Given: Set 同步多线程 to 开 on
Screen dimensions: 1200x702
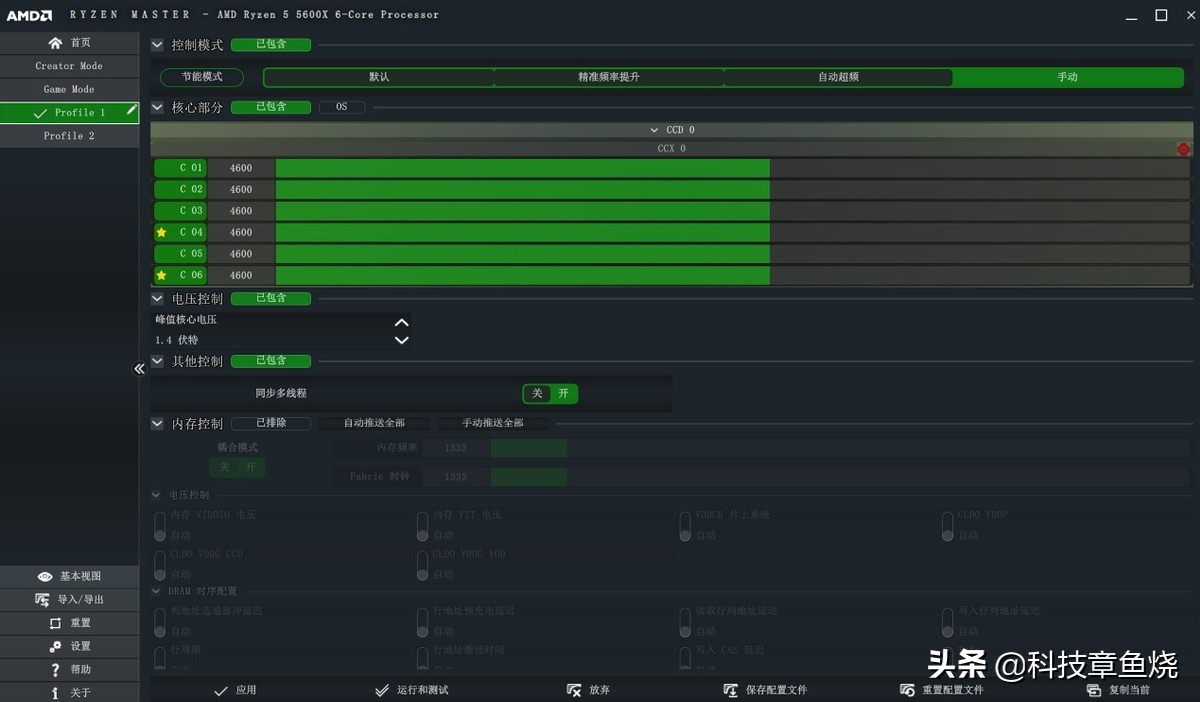Looking at the screenshot, I should point(564,394).
